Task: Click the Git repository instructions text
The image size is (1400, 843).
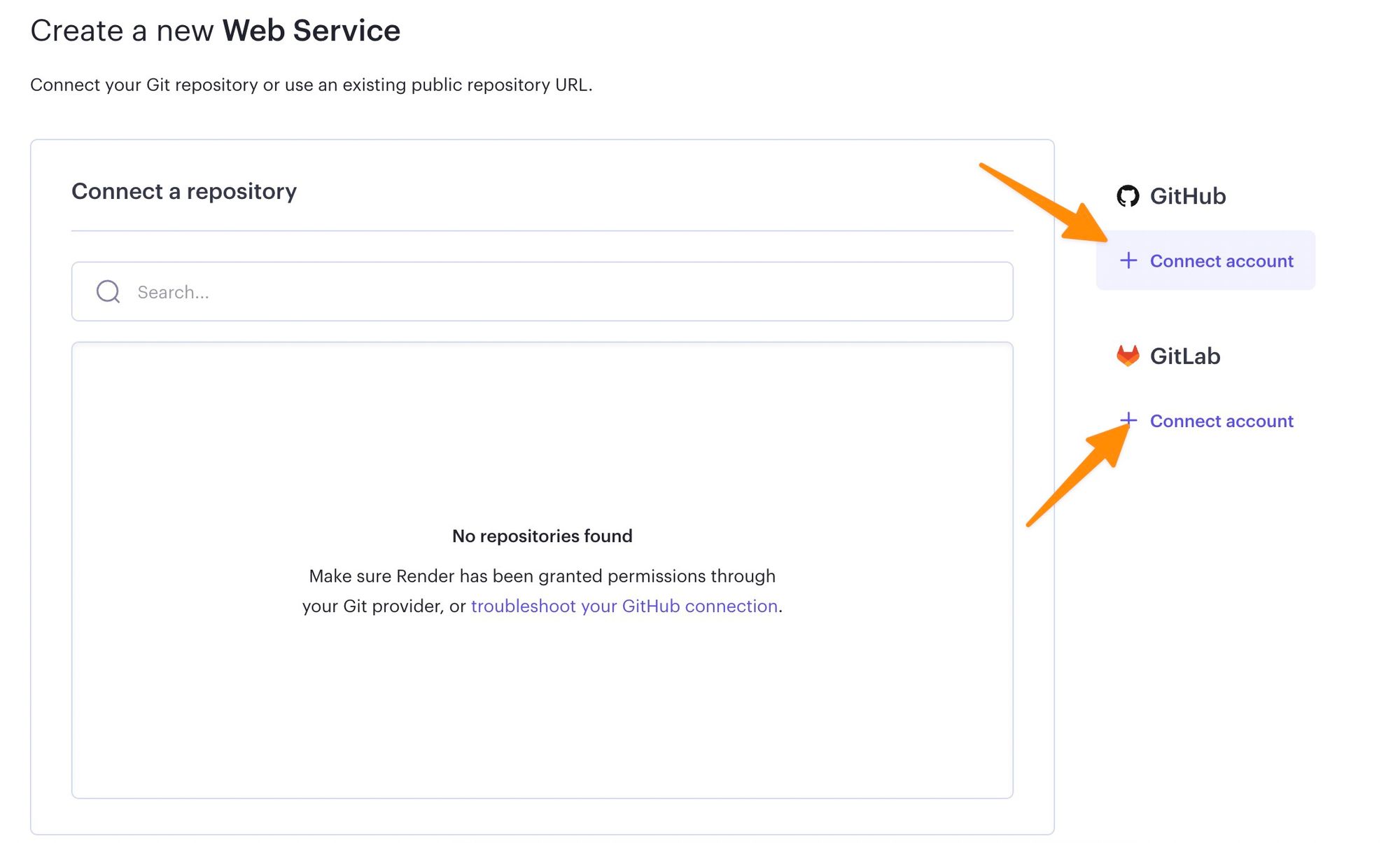Action: coord(311,84)
